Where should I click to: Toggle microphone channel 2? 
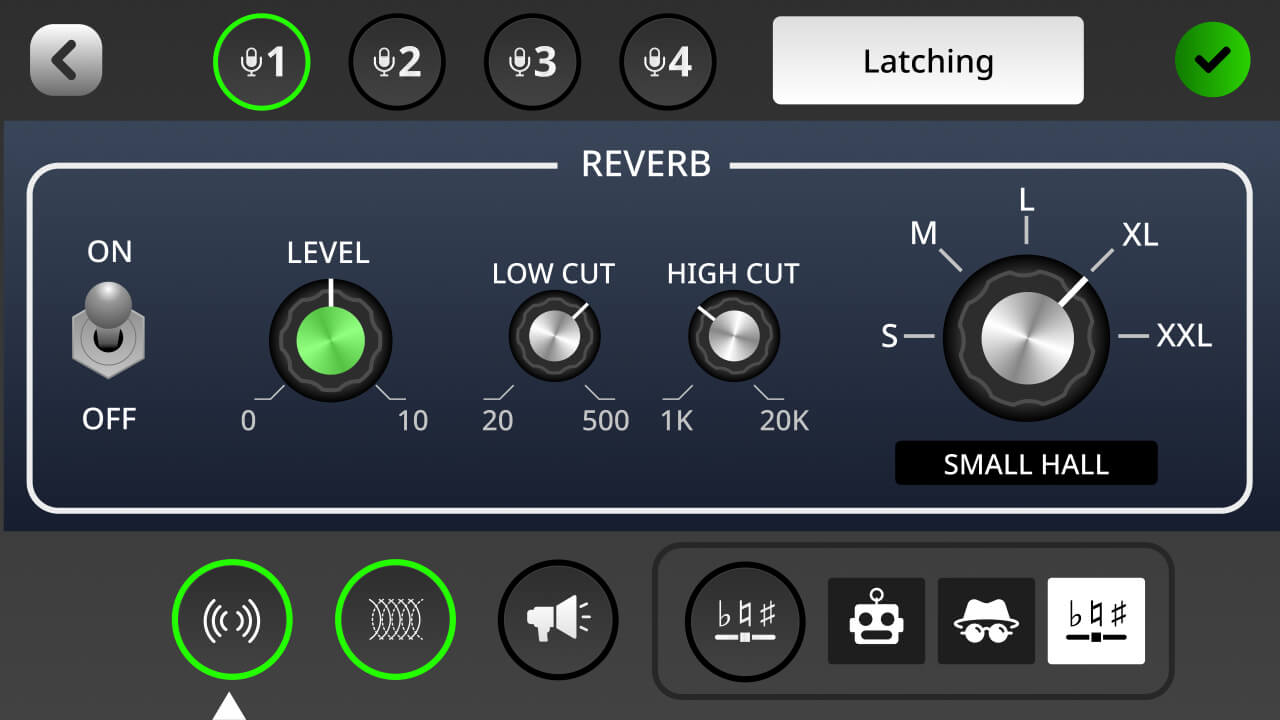coord(396,61)
